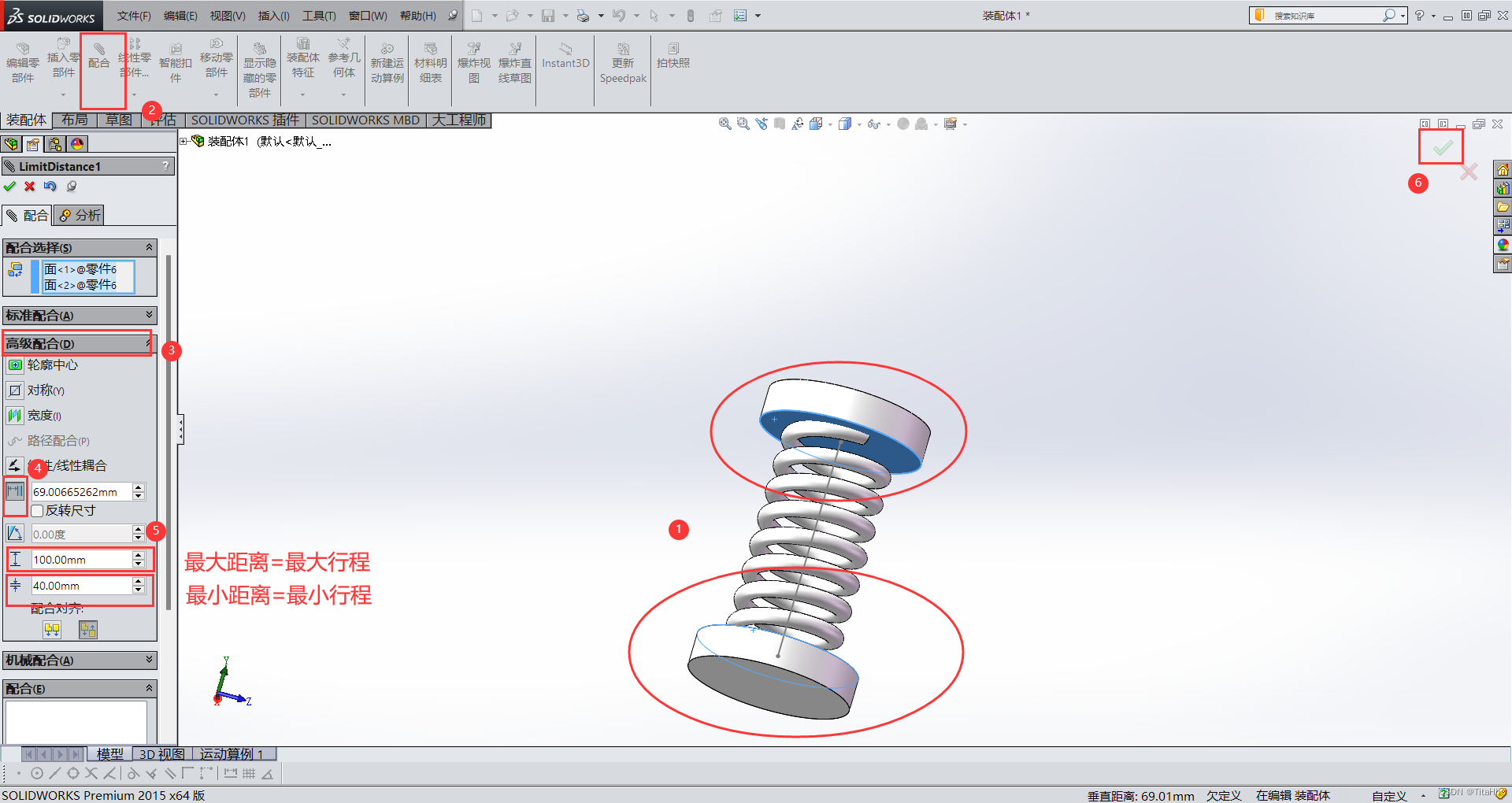Open the DisplayManager color-ball tab
This screenshot has height=803, width=1512.
point(76,144)
